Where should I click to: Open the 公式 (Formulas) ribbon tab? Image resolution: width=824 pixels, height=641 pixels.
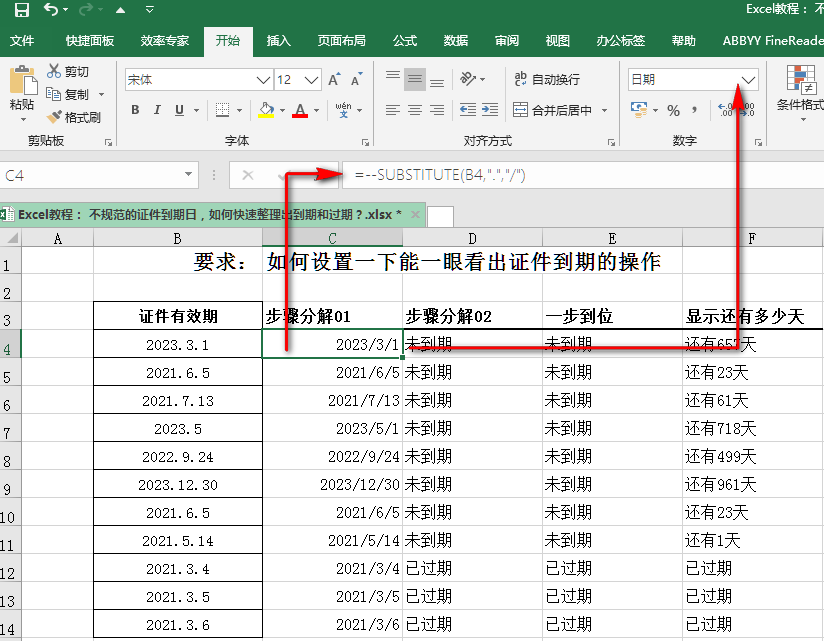405,41
